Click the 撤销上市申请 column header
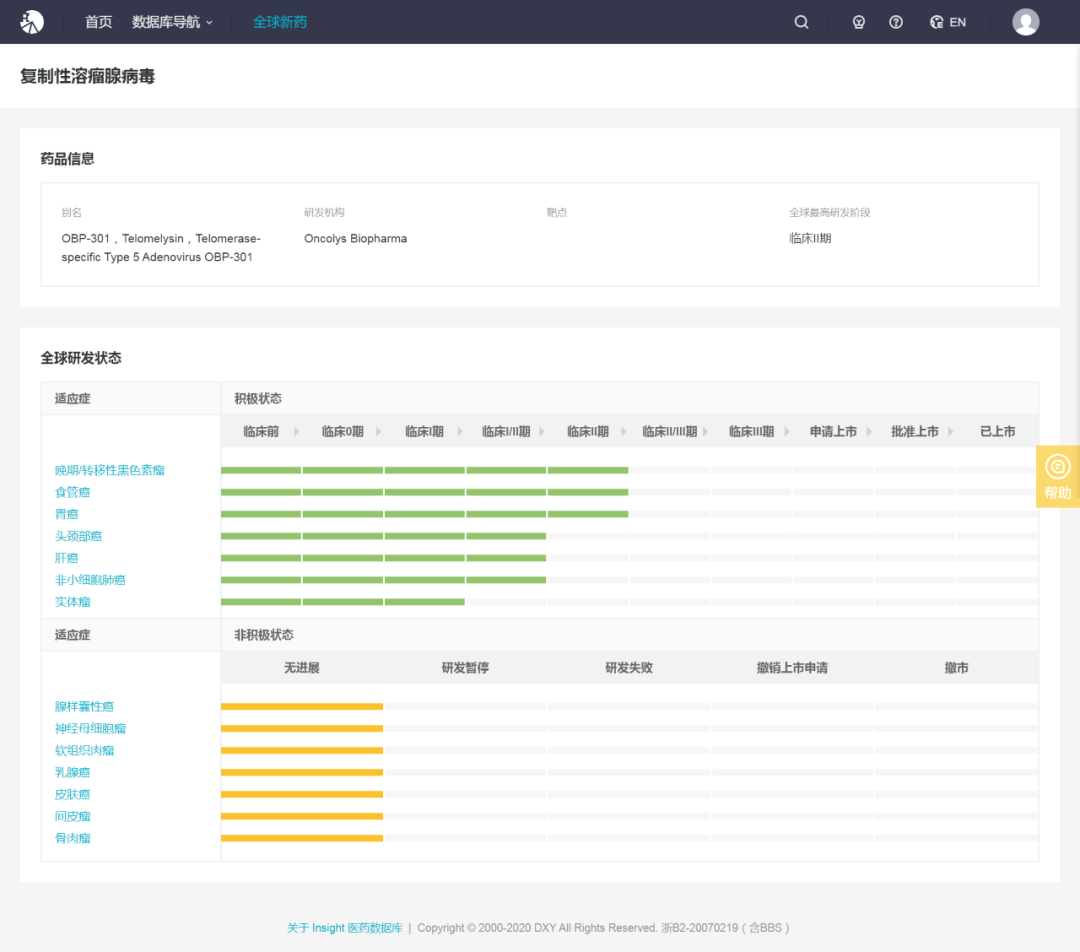Viewport: 1080px width, 952px height. 792,668
